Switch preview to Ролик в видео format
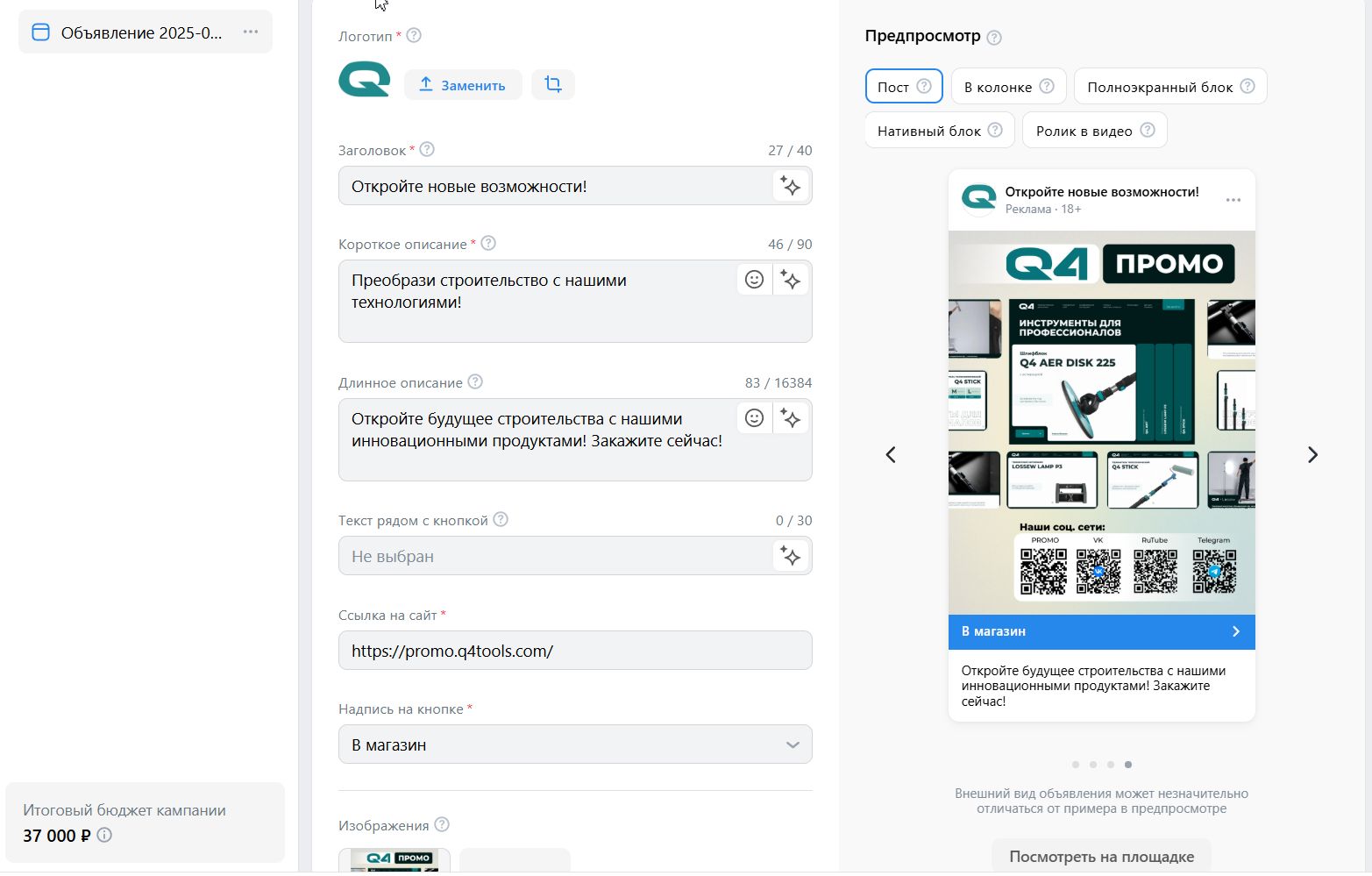This screenshot has height=876, width=1372. (x=1095, y=130)
